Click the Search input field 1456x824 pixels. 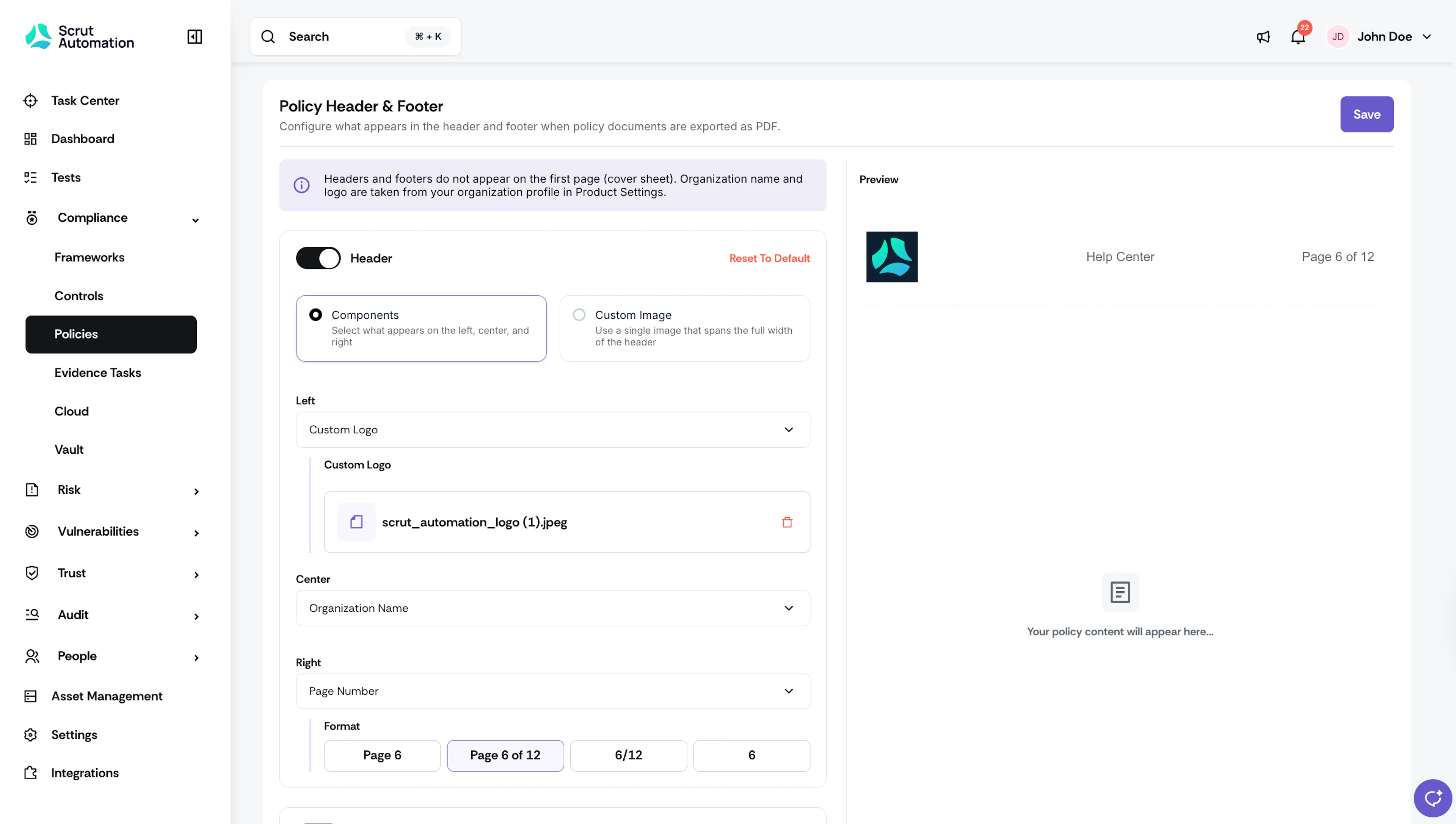coord(355,37)
